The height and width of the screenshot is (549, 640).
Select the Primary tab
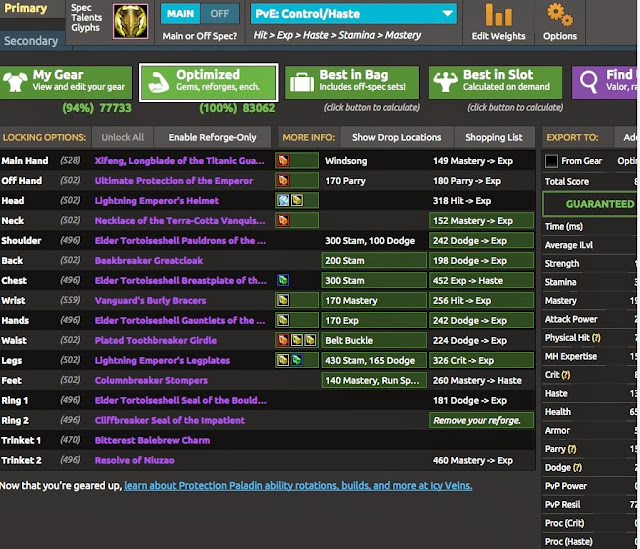point(25,9)
